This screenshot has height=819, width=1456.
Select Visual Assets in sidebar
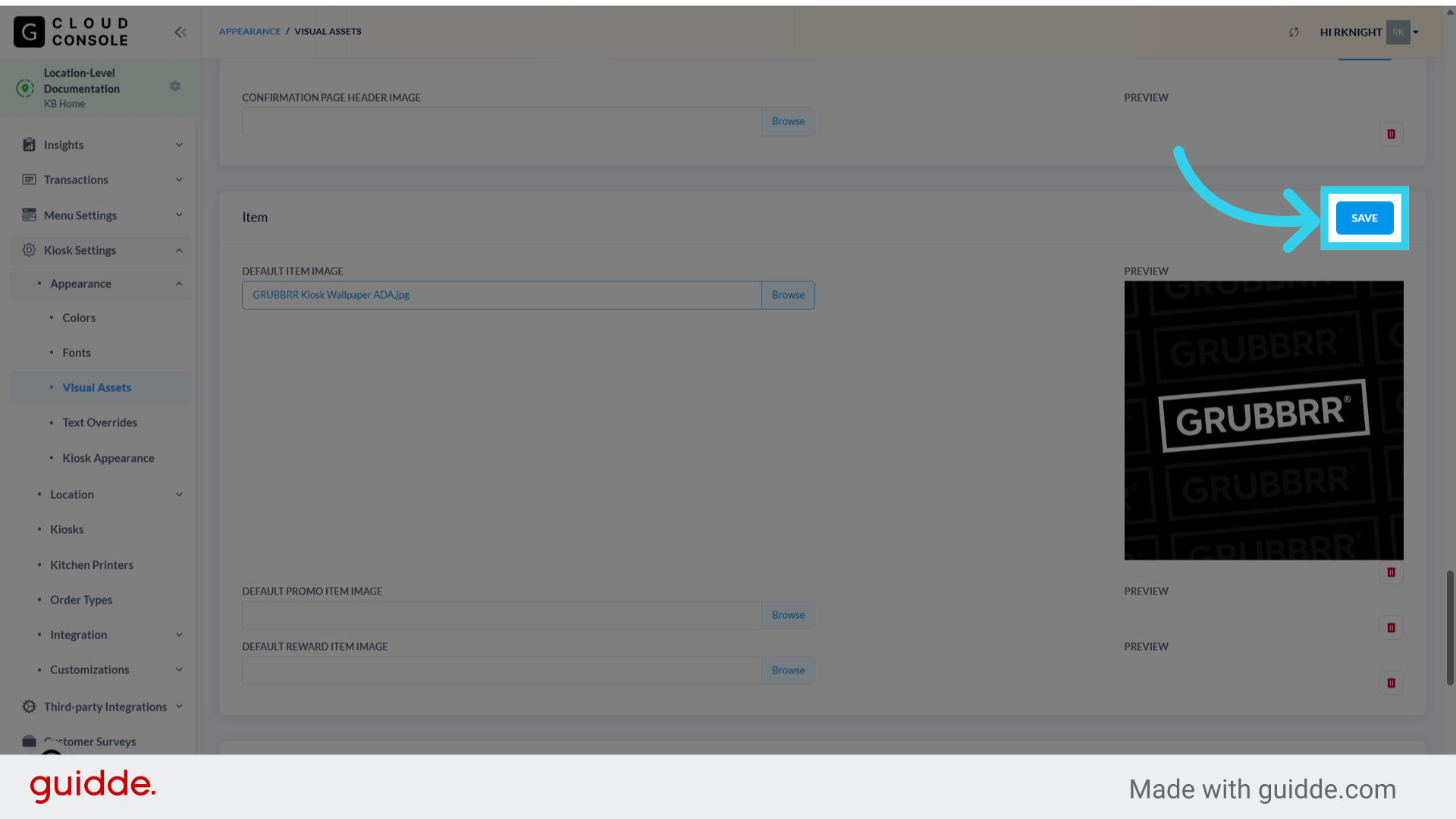(96, 388)
